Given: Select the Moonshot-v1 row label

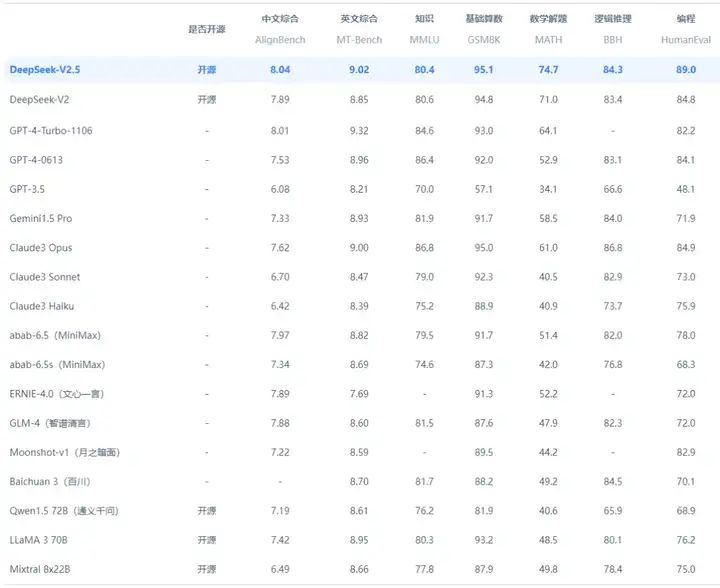Looking at the screenshot, I should point(64,453).
